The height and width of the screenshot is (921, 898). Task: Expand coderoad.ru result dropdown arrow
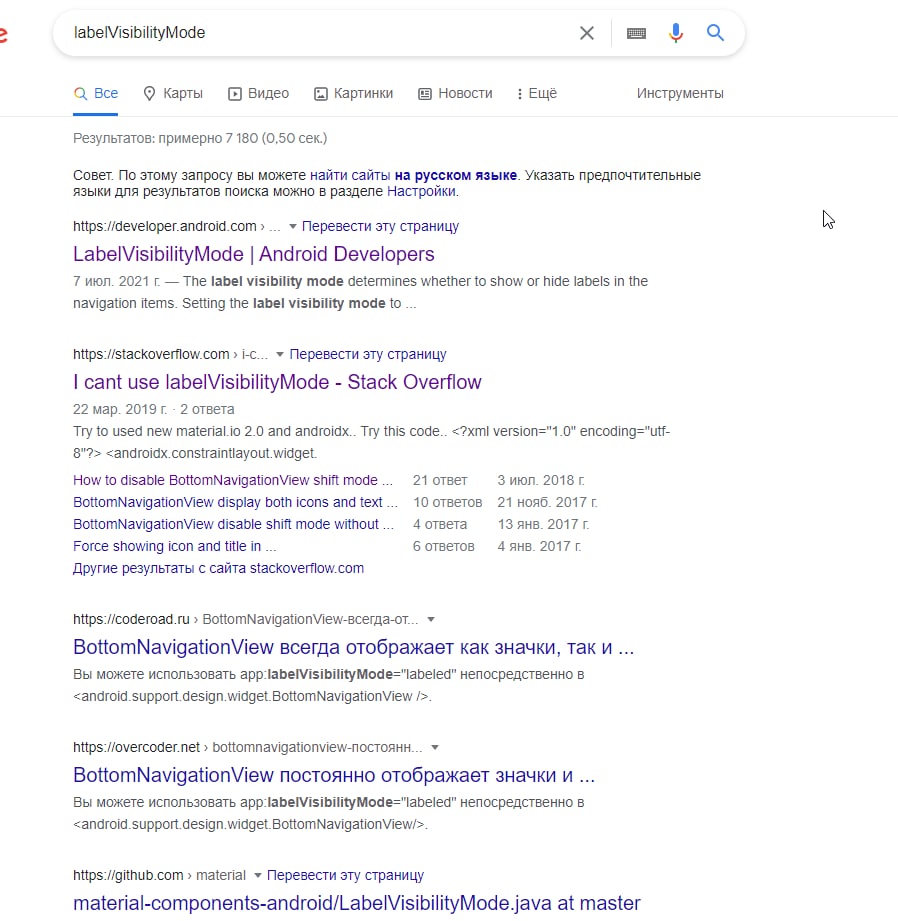(431, 620)
